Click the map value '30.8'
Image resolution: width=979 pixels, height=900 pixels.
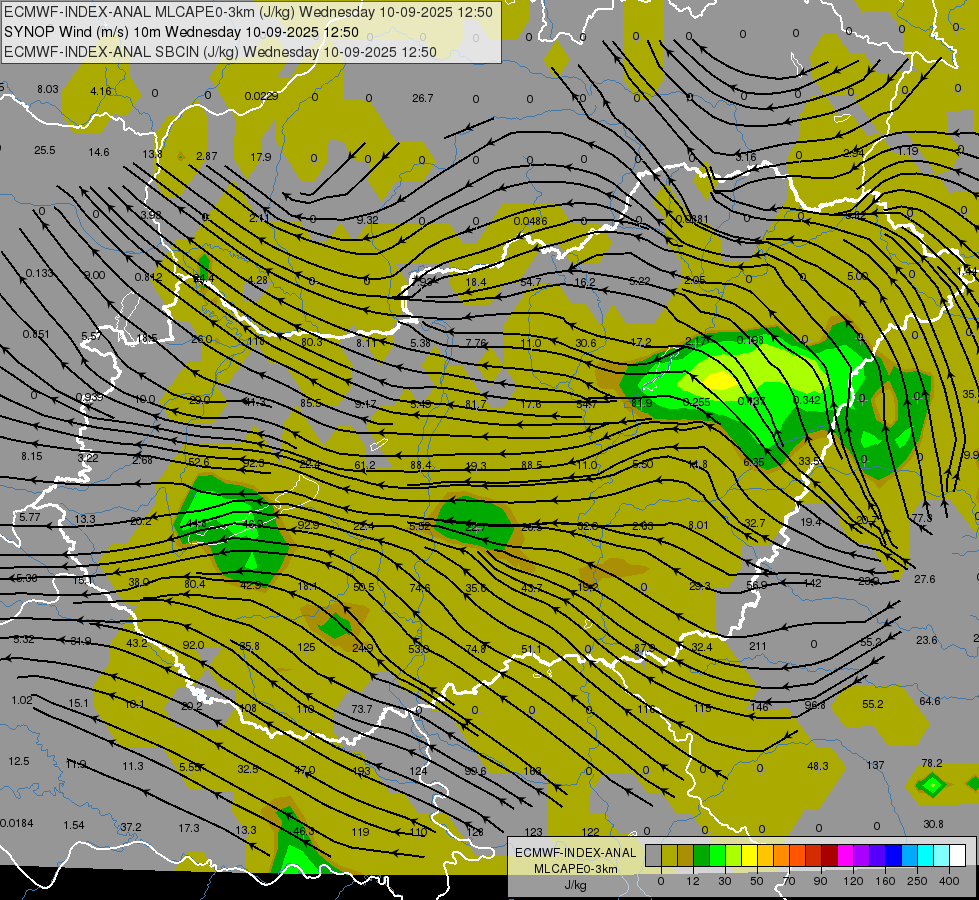point(933,824)
